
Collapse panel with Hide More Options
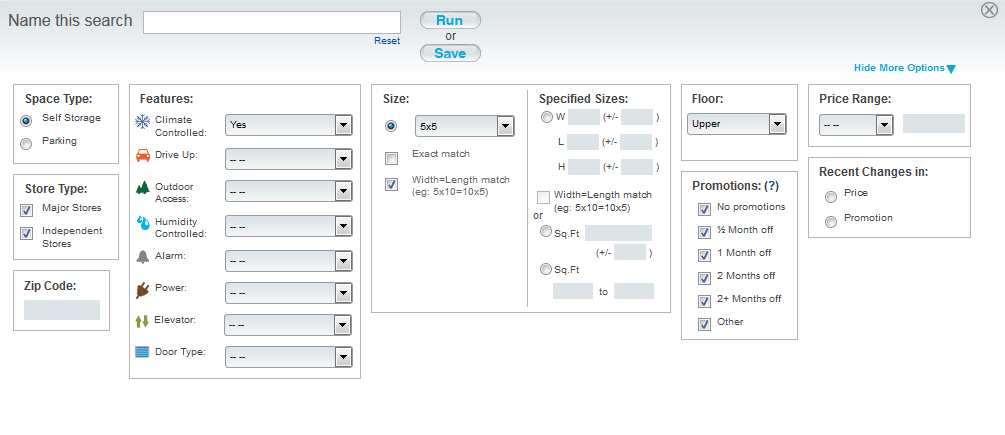click(904, 68)
